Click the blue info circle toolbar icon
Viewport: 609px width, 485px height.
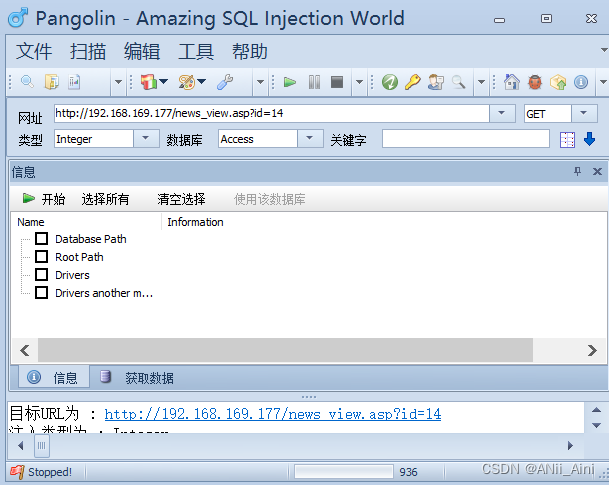(x=581, y=82)
